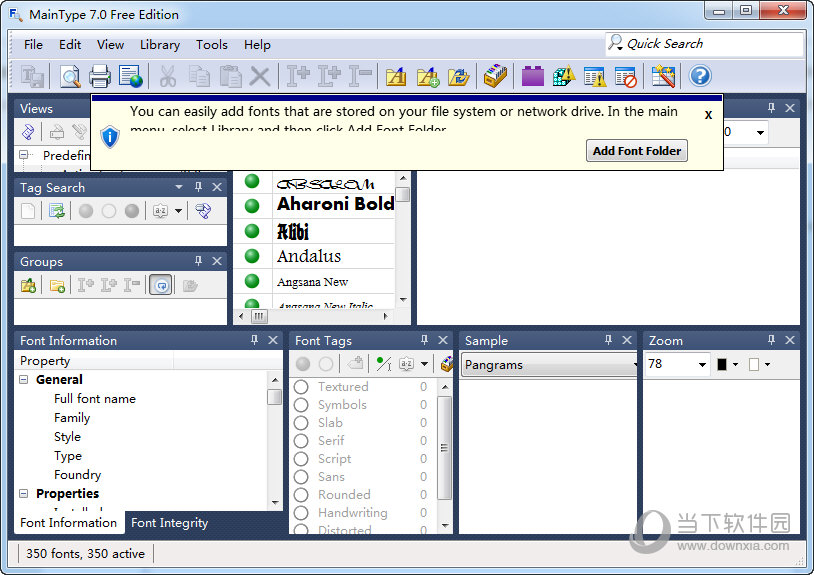Toggle the Rounded tag radio button
This screenshot has width=814, height=575.
[301, 495]
